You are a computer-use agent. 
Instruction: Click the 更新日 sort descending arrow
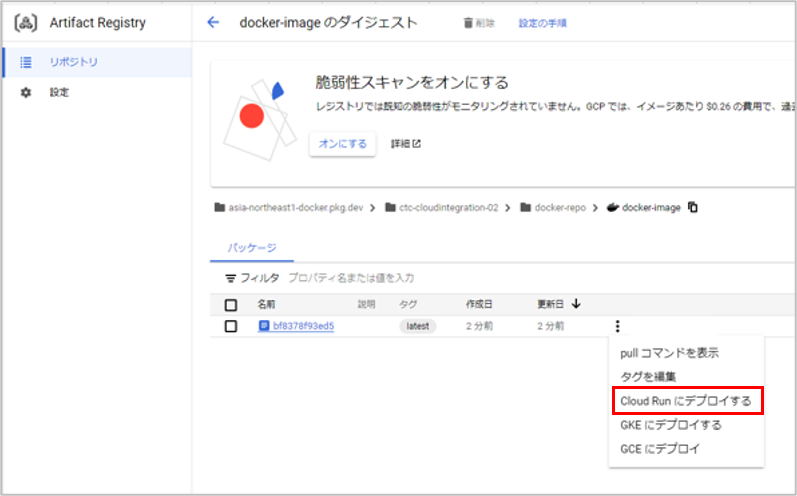[x=576, y=304]
